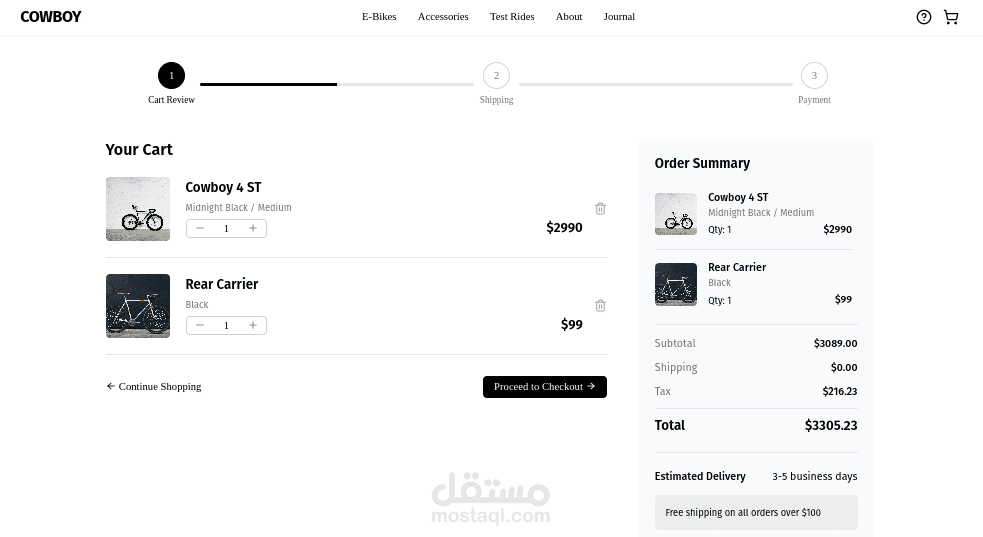The width and height of the screenshot is (983, 537).
Task: Click the checkout progress bar
Action: point(337,84)
